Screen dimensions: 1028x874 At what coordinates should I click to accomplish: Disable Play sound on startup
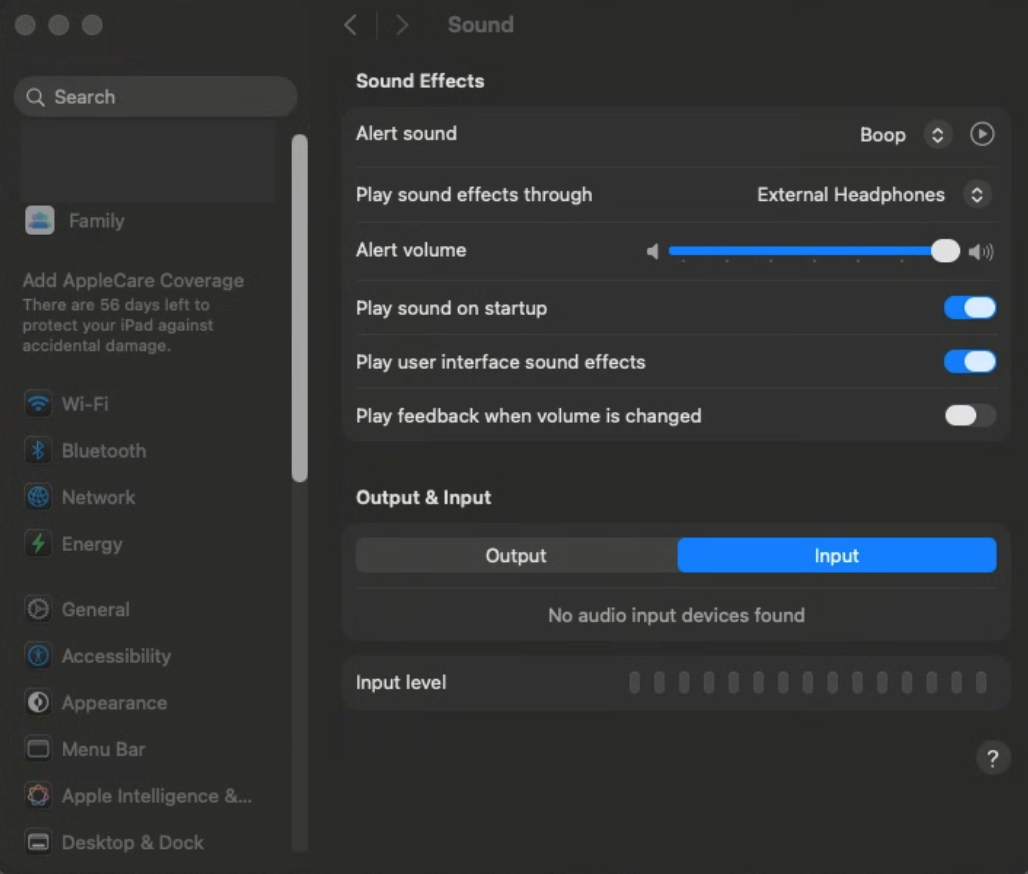970,308
